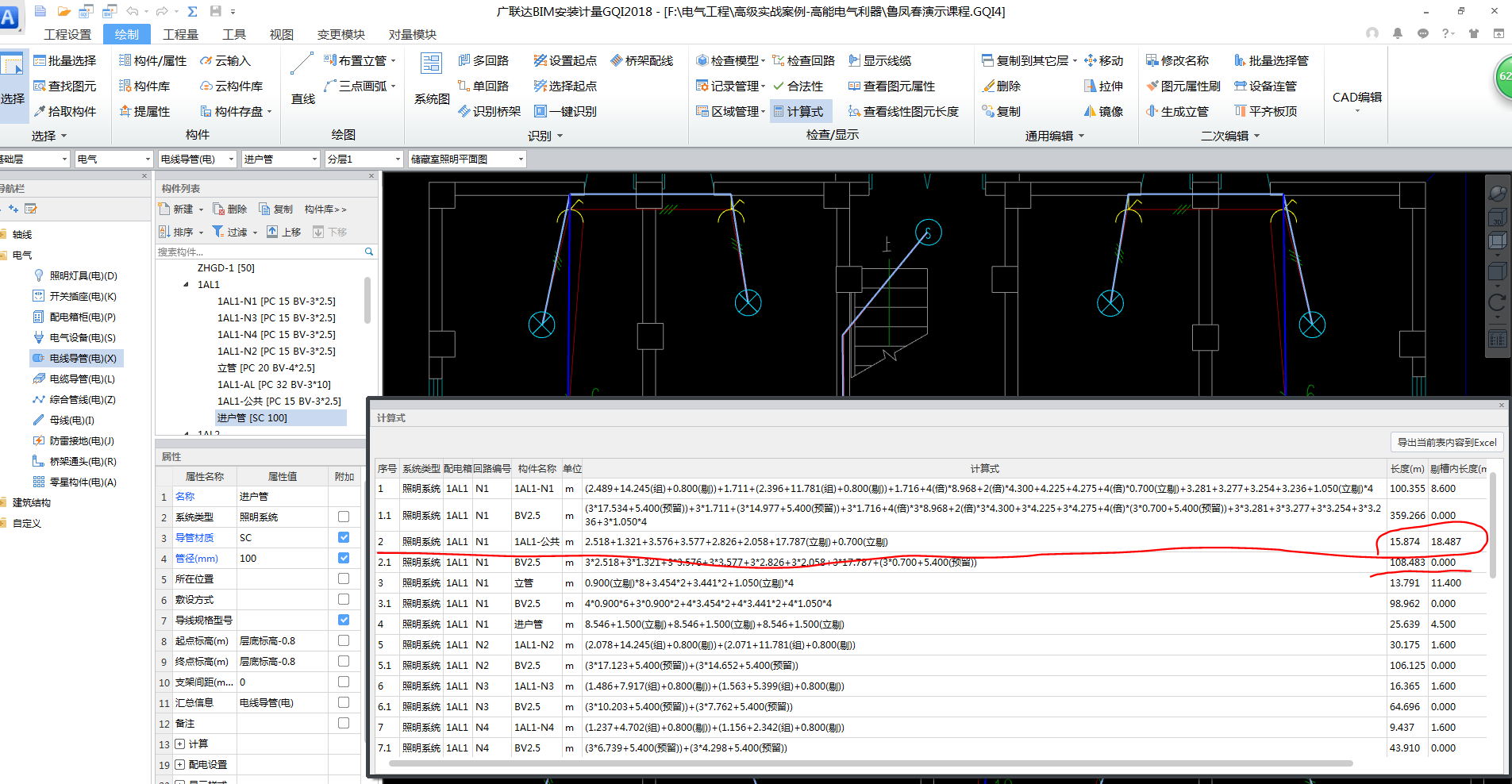Open the CAD编辑 dropdown
This screenshot has height=784, width=1512.
(1357, 102)
